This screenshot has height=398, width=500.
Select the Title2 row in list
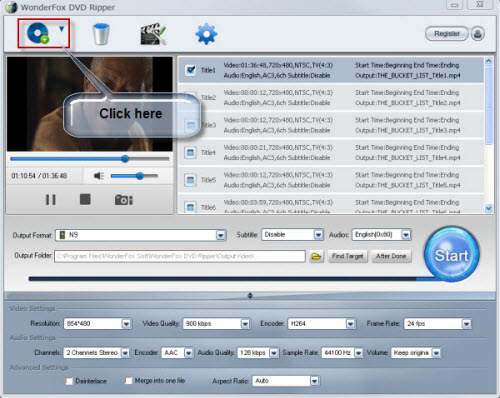(x=331, y=97)
